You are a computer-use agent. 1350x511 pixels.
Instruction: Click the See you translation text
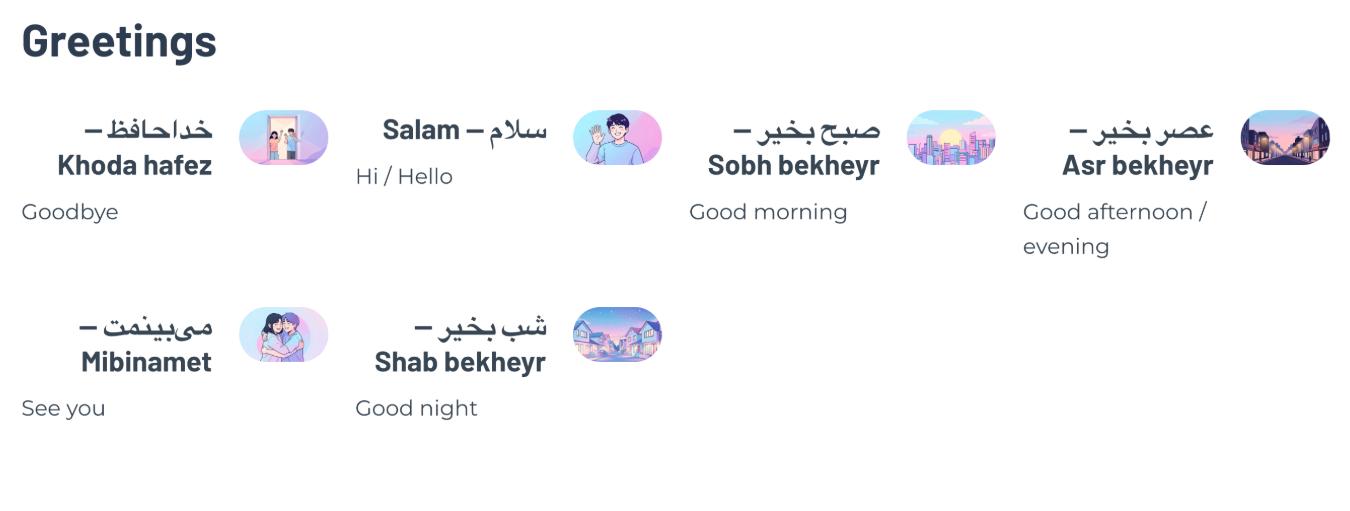click(63, 408)
